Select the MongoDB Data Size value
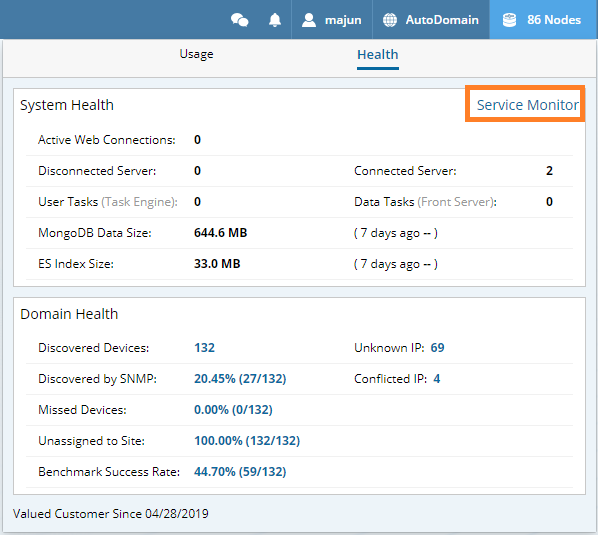The width and height of the screenshot is (598, 535). pyautogui.click(x=220, y=233)
